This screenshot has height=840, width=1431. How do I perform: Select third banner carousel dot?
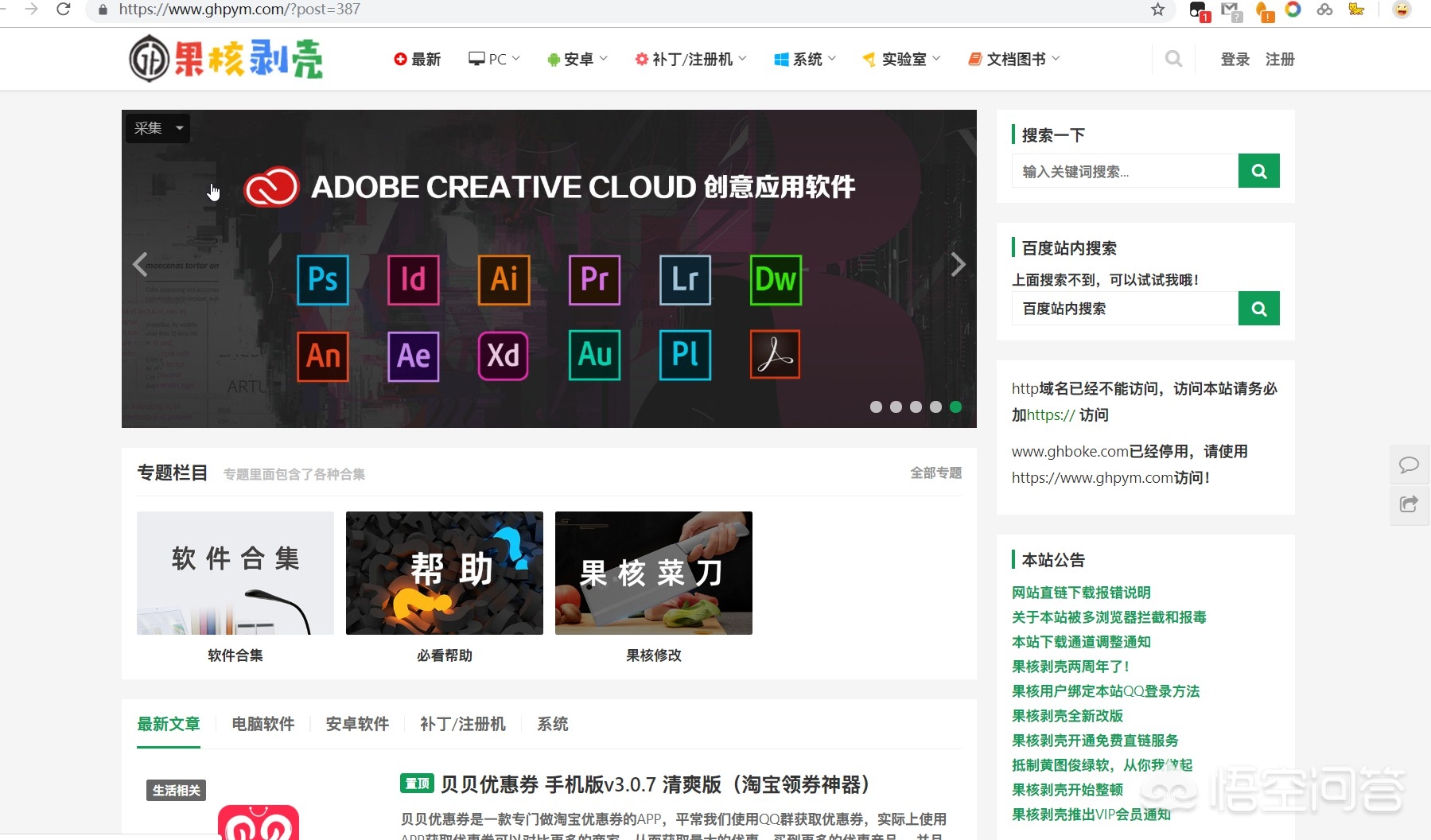(x=916, y=406)
